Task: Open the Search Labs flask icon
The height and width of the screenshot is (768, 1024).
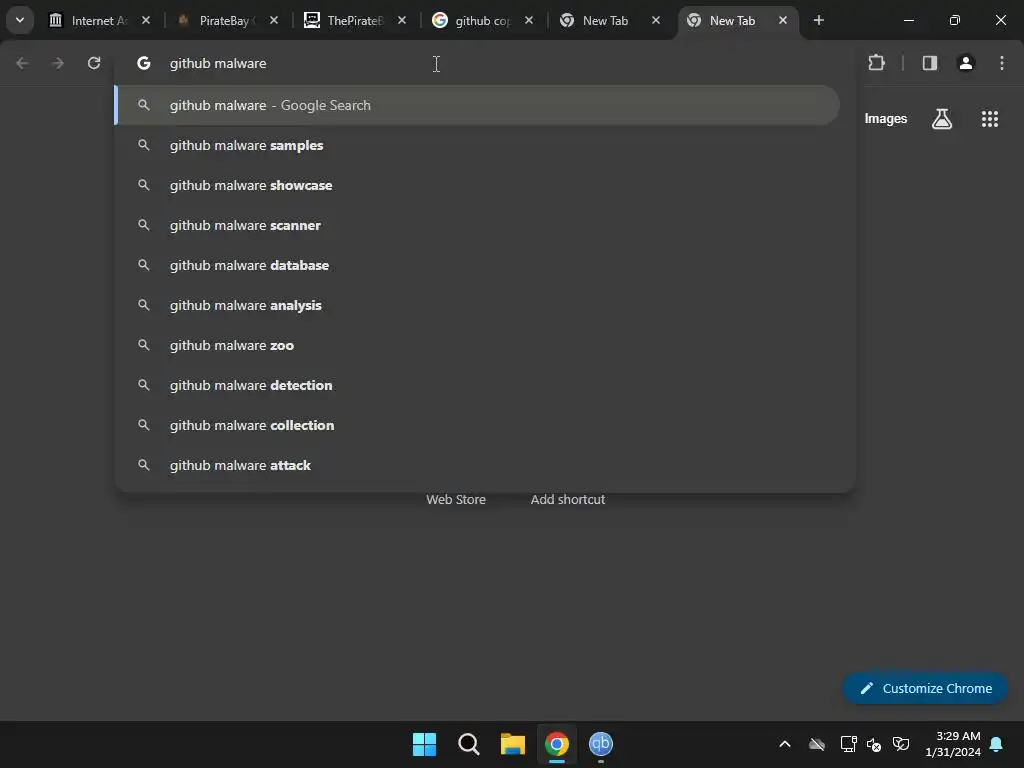Action: (x=942, y=119)
